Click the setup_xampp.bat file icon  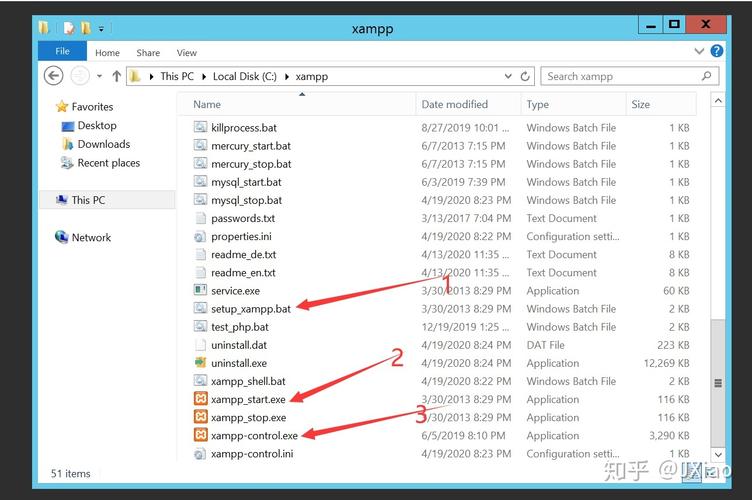pos(200,308)
